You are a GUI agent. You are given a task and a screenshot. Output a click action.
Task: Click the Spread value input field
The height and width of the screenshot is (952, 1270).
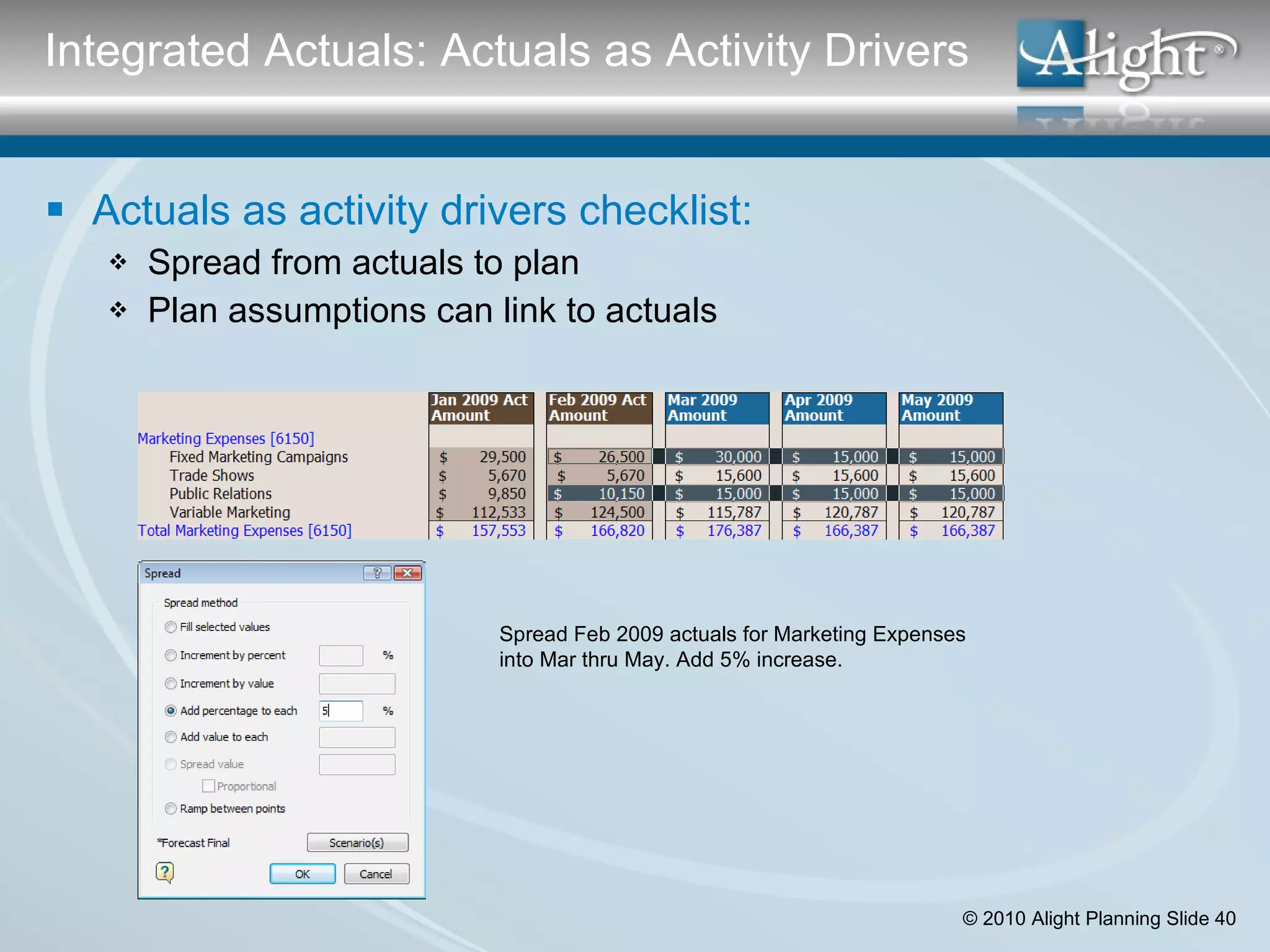point(357,764)
